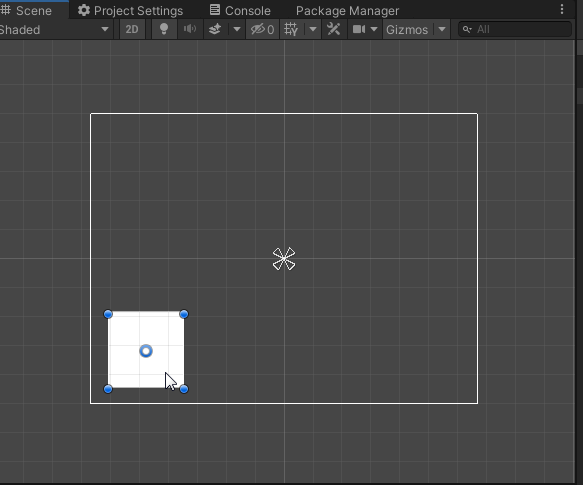This screenshot has height=485, width=583.
Task: Grab the top-right handle of the white sprite
Action: [184, 314]
